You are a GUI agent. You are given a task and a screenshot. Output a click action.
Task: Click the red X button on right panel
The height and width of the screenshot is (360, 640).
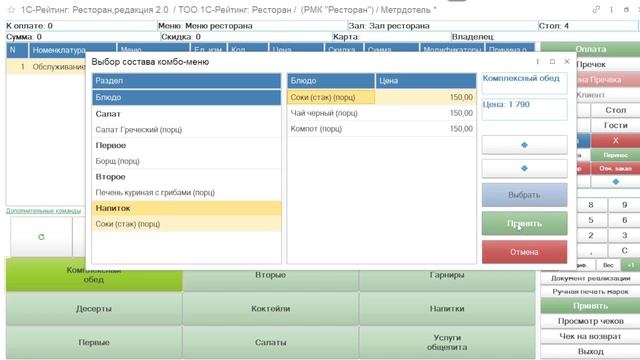[616, 140]
